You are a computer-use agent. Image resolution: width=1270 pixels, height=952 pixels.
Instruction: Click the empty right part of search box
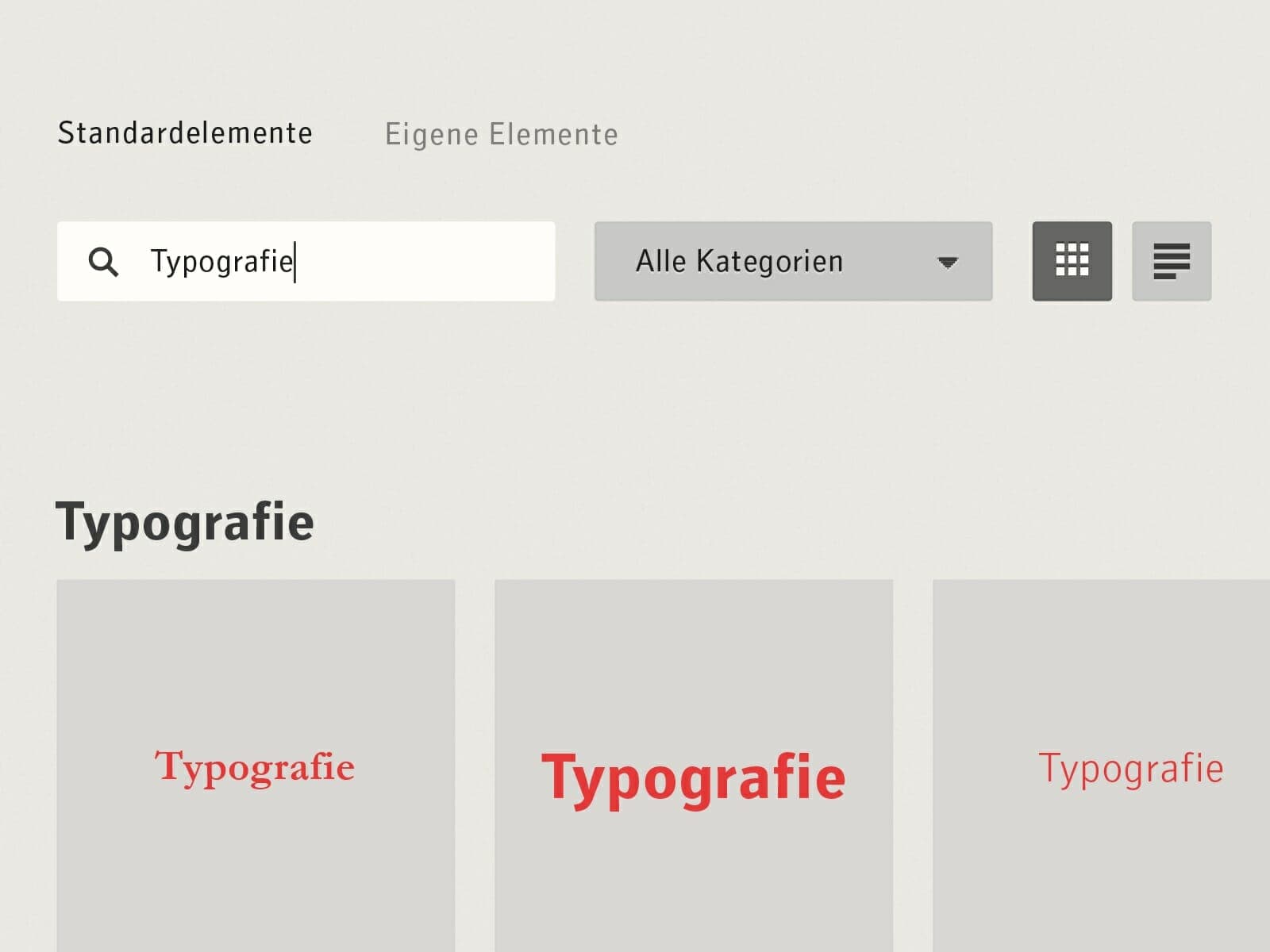pyautogui.click(x=444, y=261)
